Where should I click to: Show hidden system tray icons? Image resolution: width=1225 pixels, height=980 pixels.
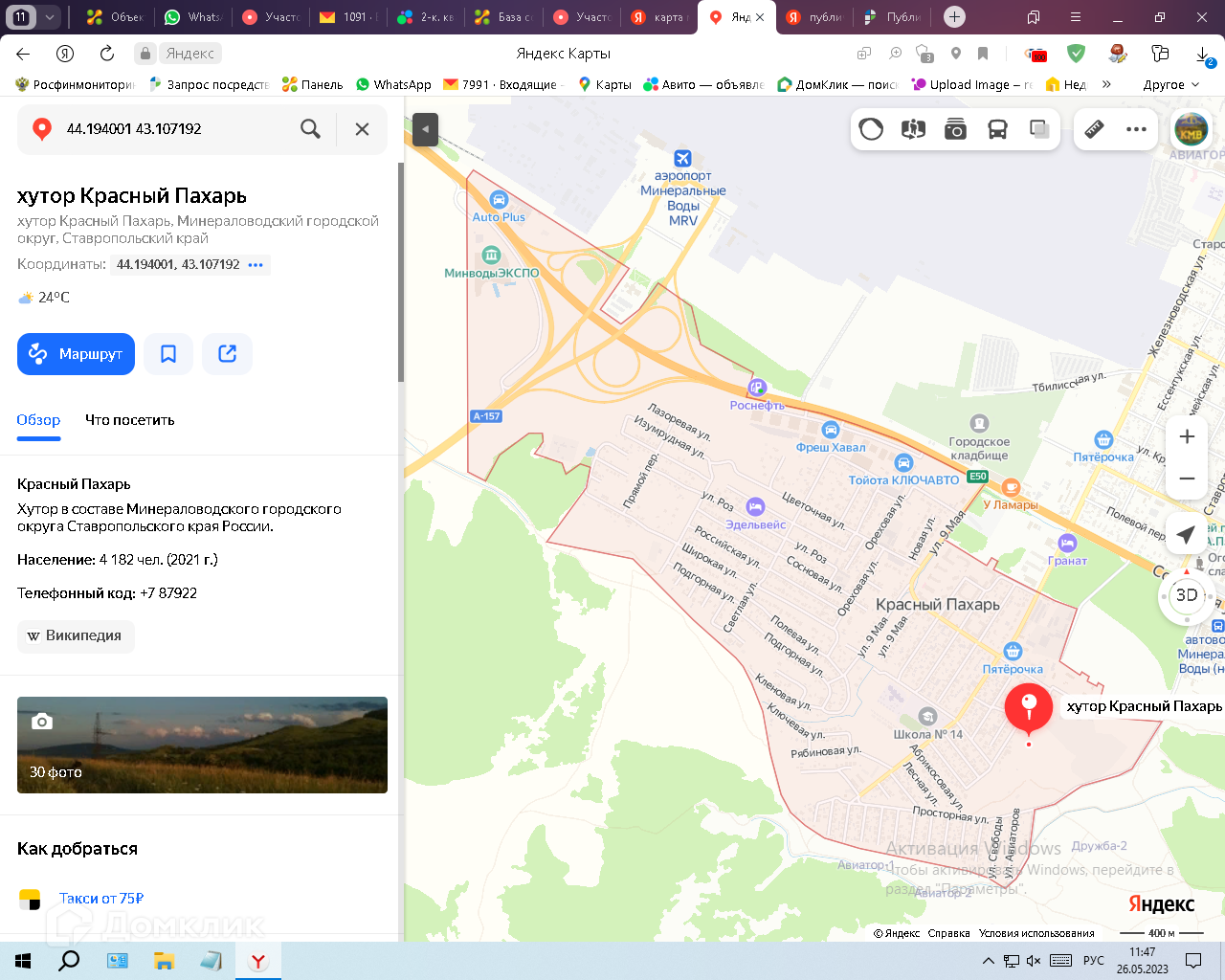[988, 961]
